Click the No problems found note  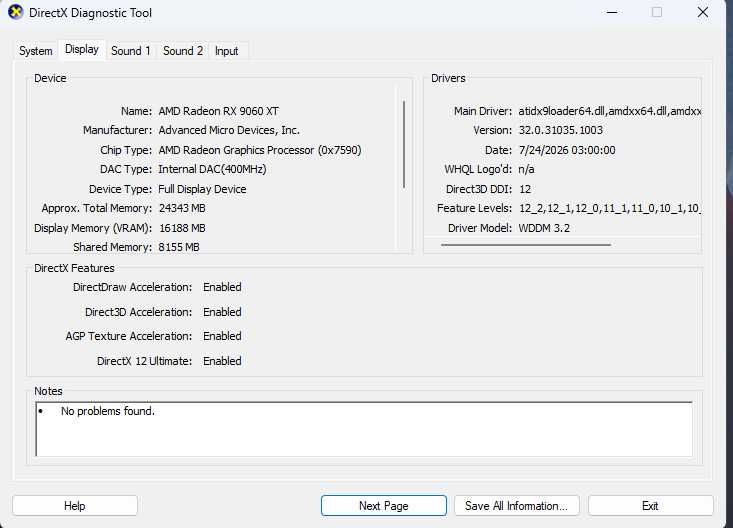click(108, 411)
